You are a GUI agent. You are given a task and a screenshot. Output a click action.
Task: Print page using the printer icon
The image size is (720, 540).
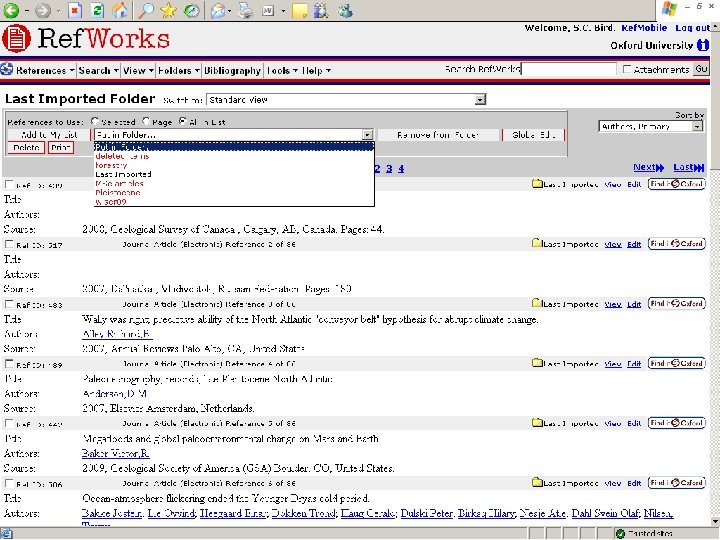click(245, 10)
